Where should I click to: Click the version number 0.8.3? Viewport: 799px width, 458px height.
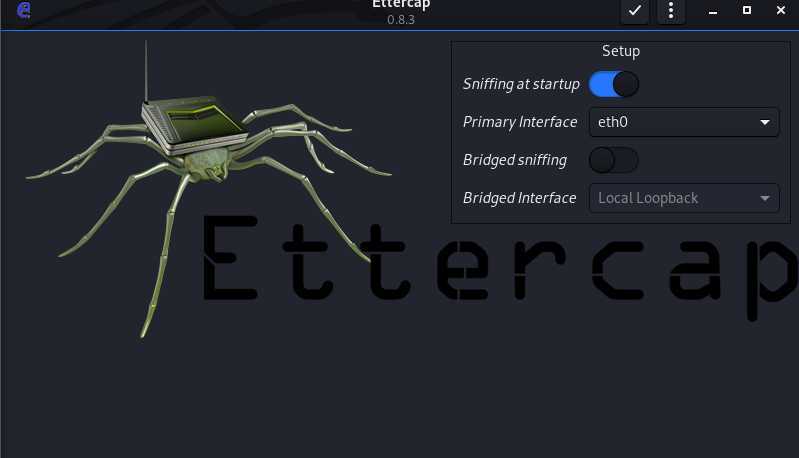[401, 20]
